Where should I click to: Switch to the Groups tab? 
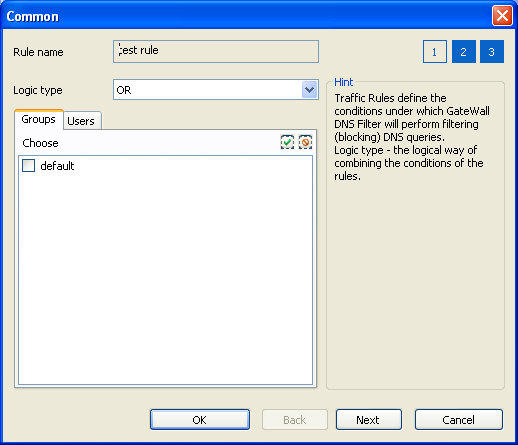(x=39, y=119)
